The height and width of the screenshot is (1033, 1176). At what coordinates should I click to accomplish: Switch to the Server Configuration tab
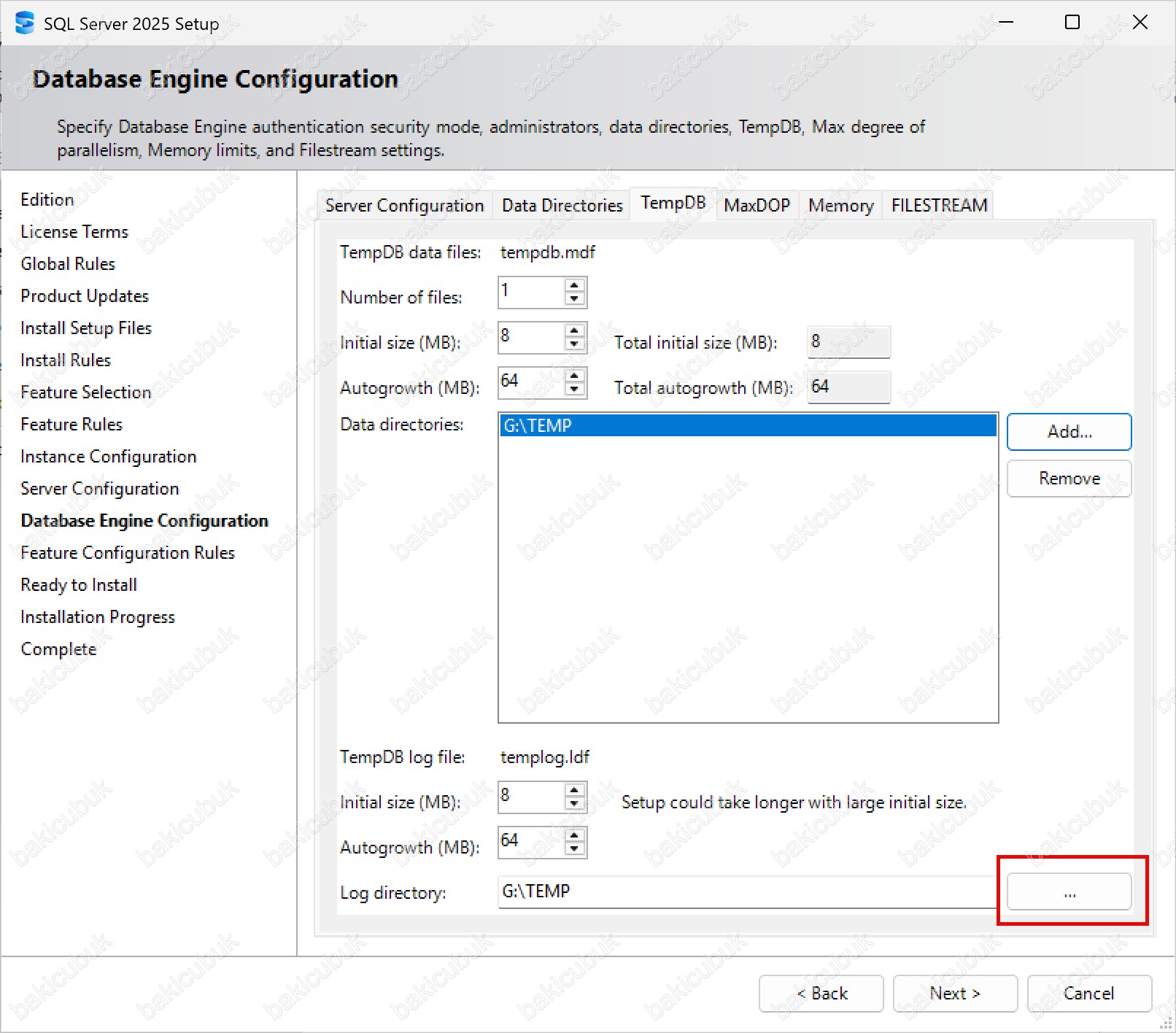(404, 206)
